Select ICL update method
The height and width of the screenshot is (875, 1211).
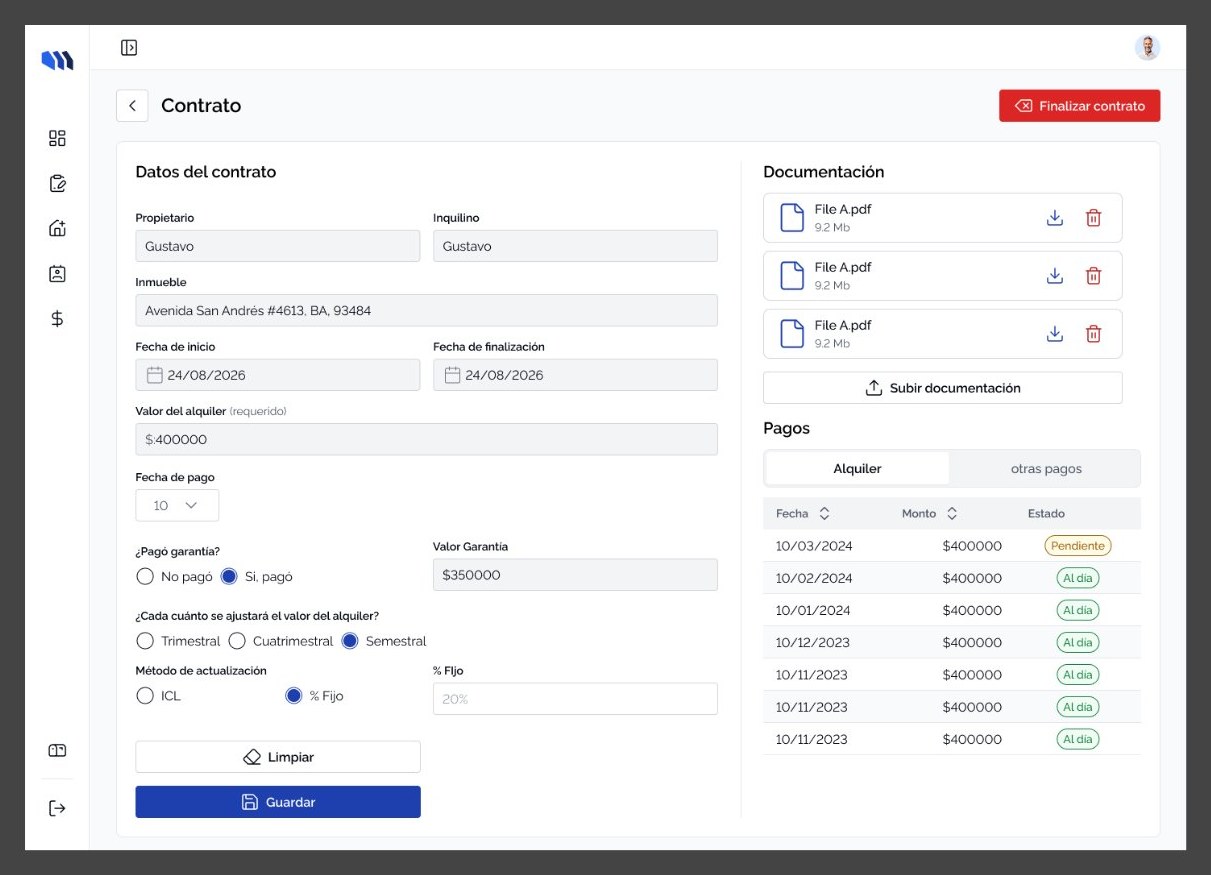tap(145, 695)
